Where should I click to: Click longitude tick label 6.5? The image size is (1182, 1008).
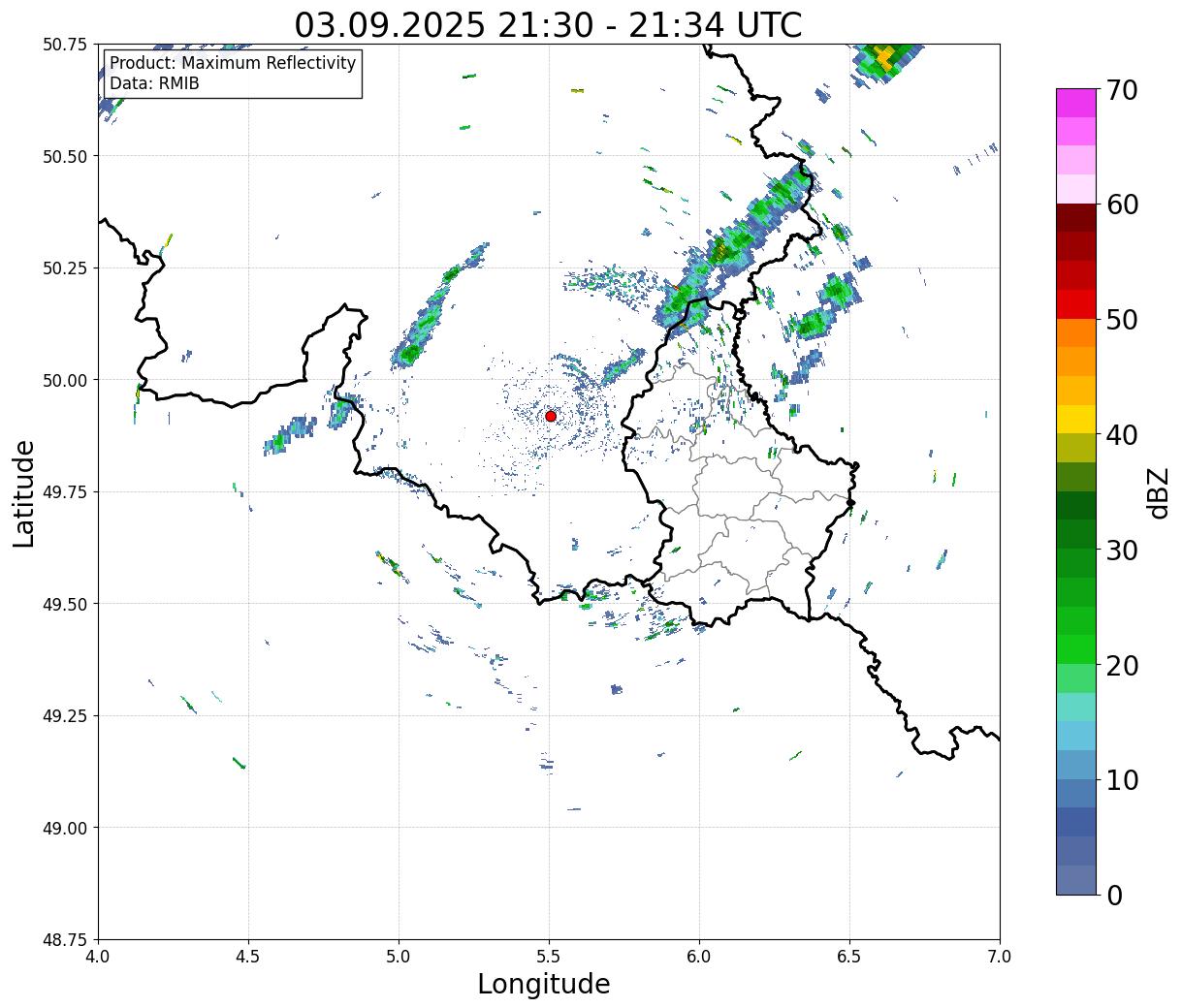849,957
